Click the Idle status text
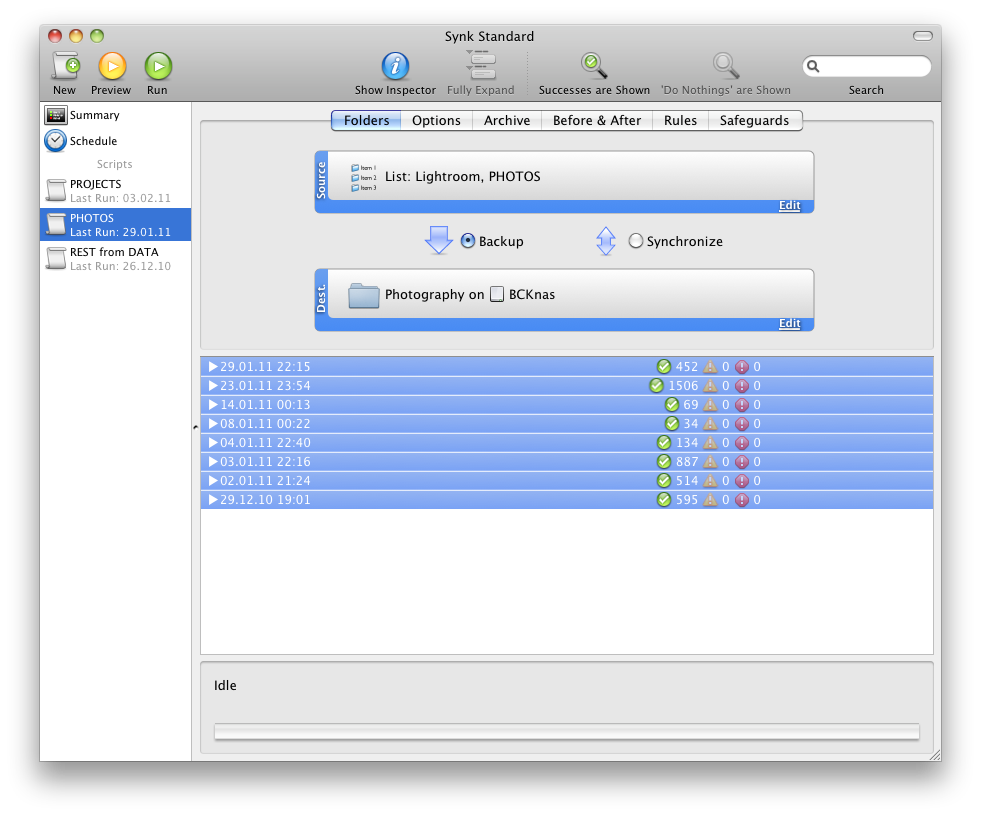981x816 pixels. pos(225,685)
